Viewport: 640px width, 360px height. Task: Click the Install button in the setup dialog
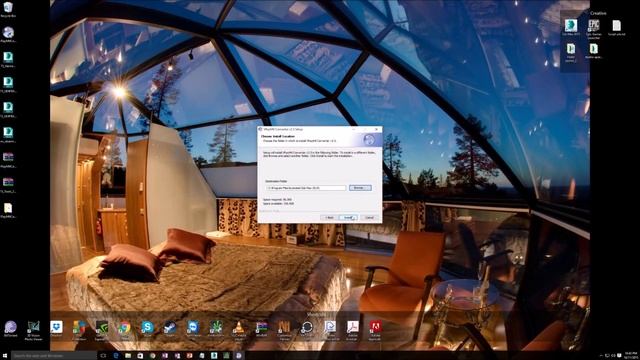click(349, 218)
